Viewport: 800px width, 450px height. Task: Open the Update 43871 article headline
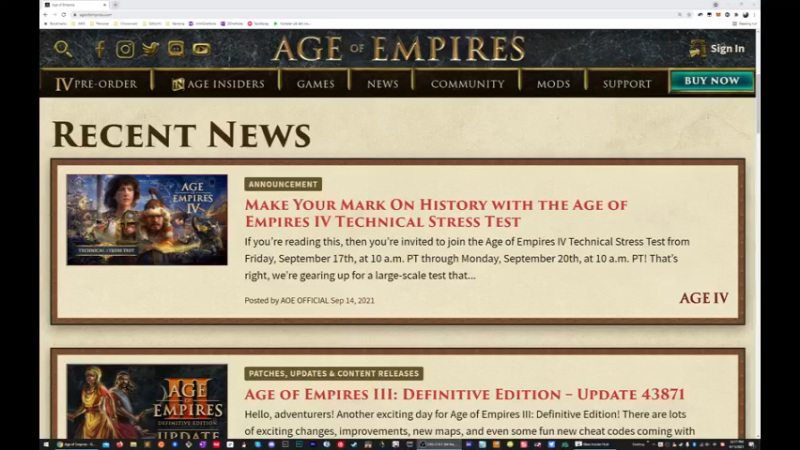click(x=464, y=394)
